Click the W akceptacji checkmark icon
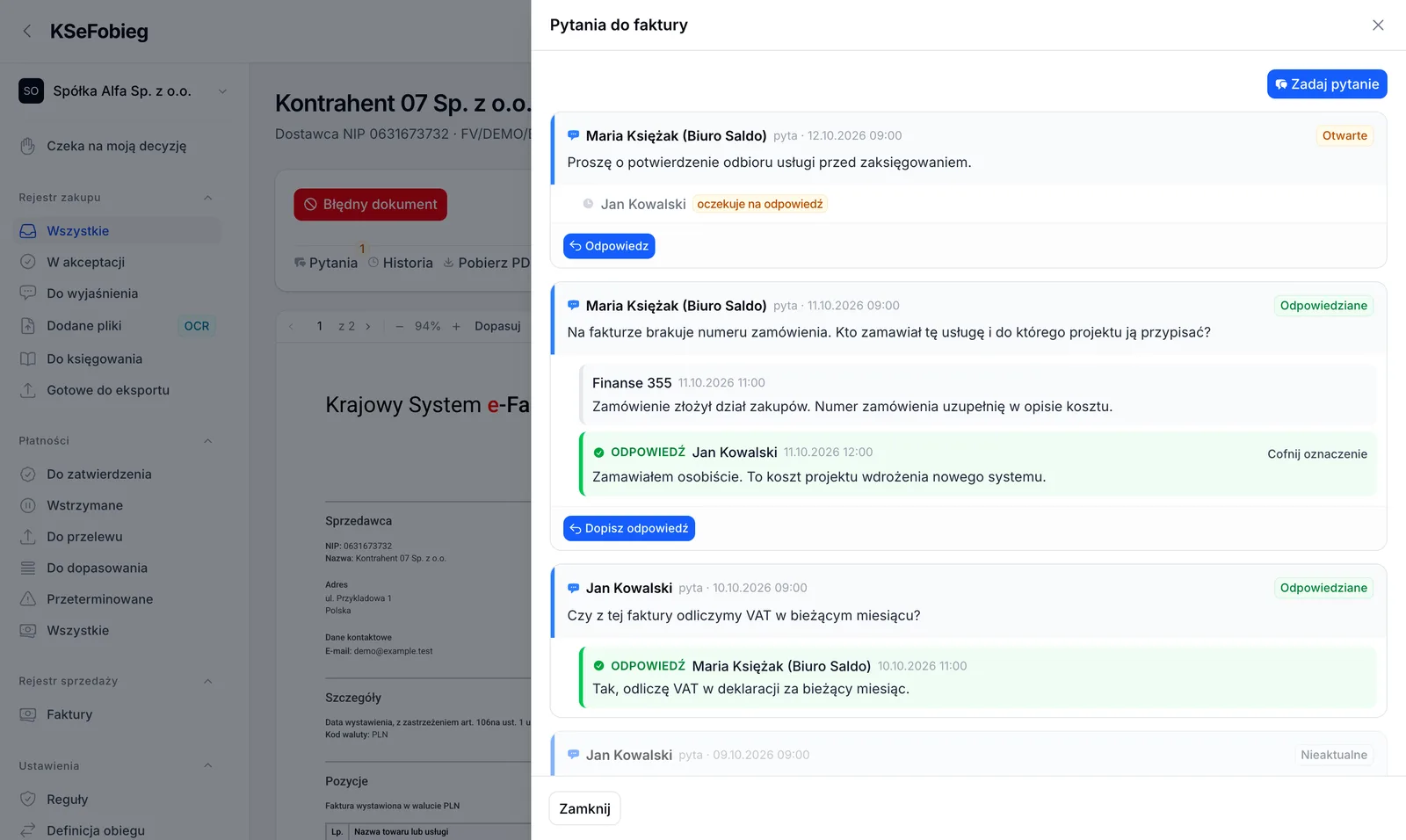The height and width of the screenshot is (840, 1406). click(x=28, y=262)
